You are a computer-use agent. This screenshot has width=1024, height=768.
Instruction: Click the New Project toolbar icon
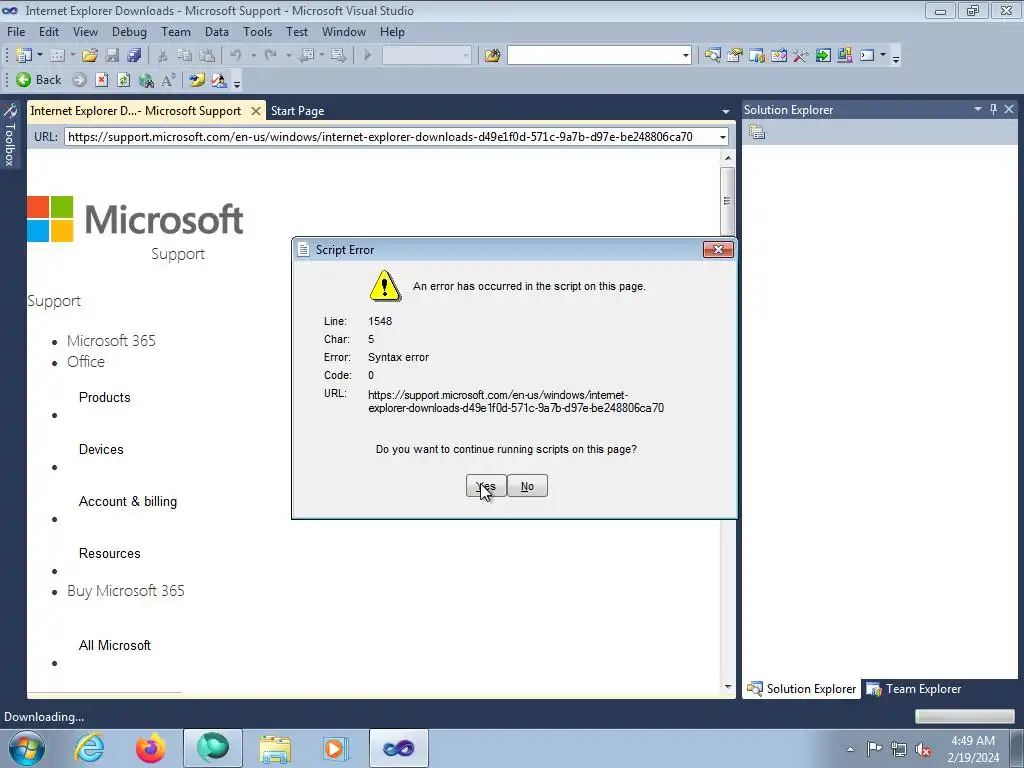(24, 56)
